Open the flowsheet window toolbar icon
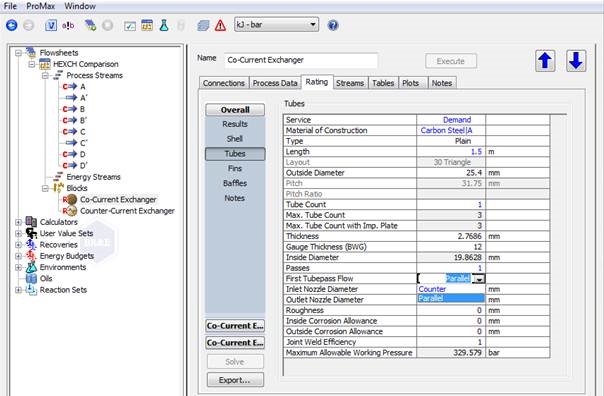 (x=147, y=25)
